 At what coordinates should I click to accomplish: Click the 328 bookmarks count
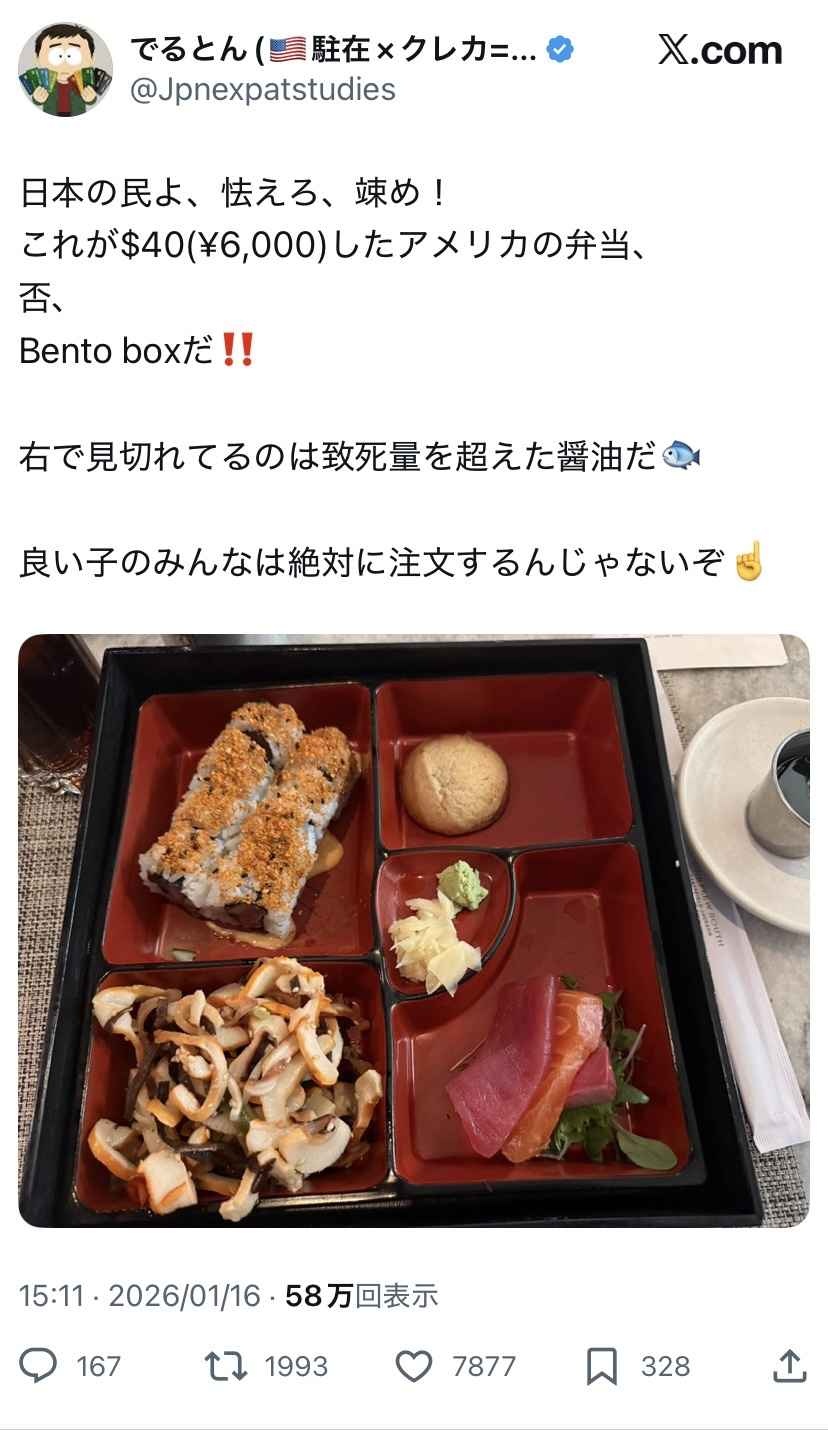665,1366
